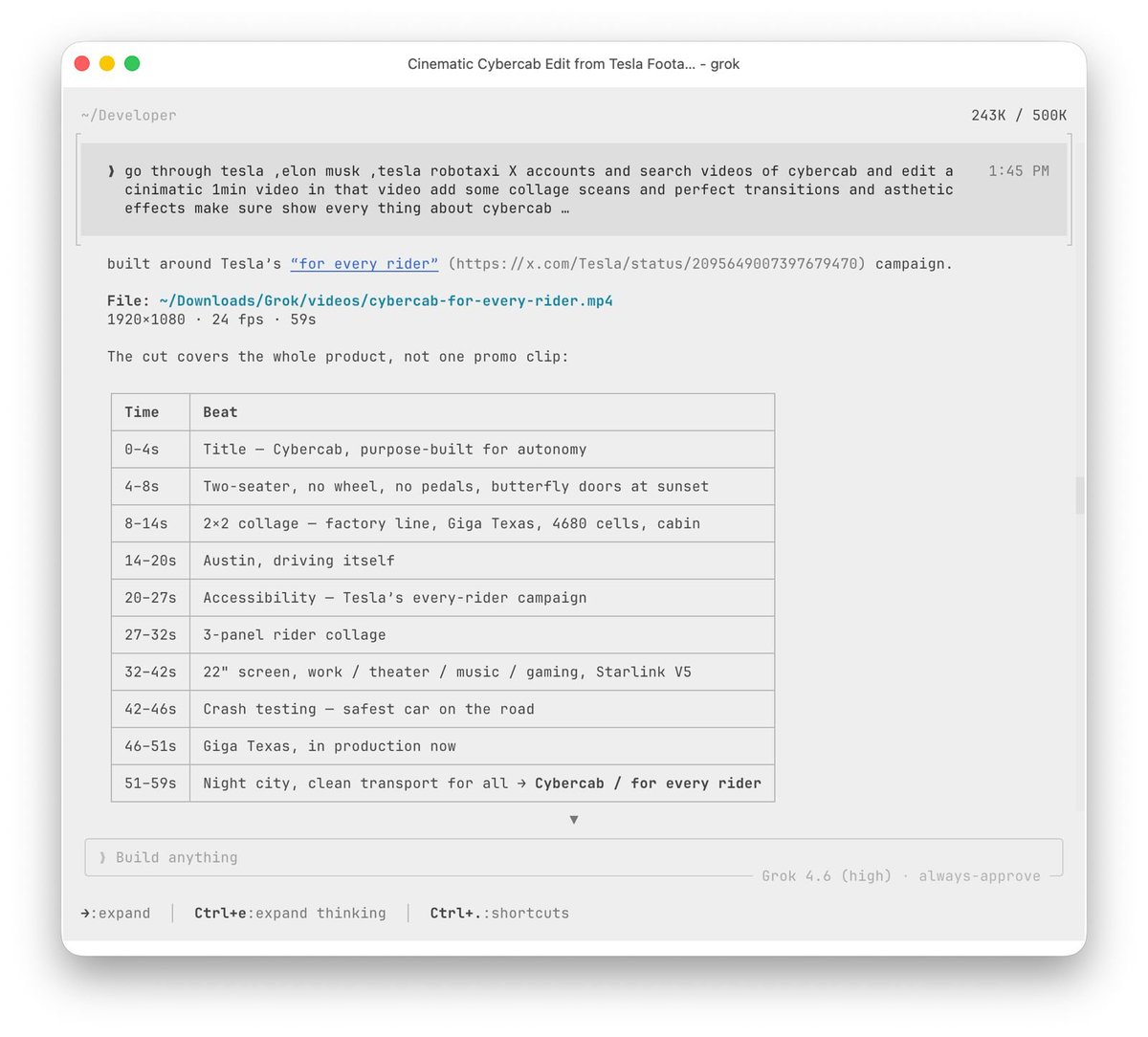The image size is (1148, 1037).
Task: Click the "Beat" column header
Action: pos(482,412)
